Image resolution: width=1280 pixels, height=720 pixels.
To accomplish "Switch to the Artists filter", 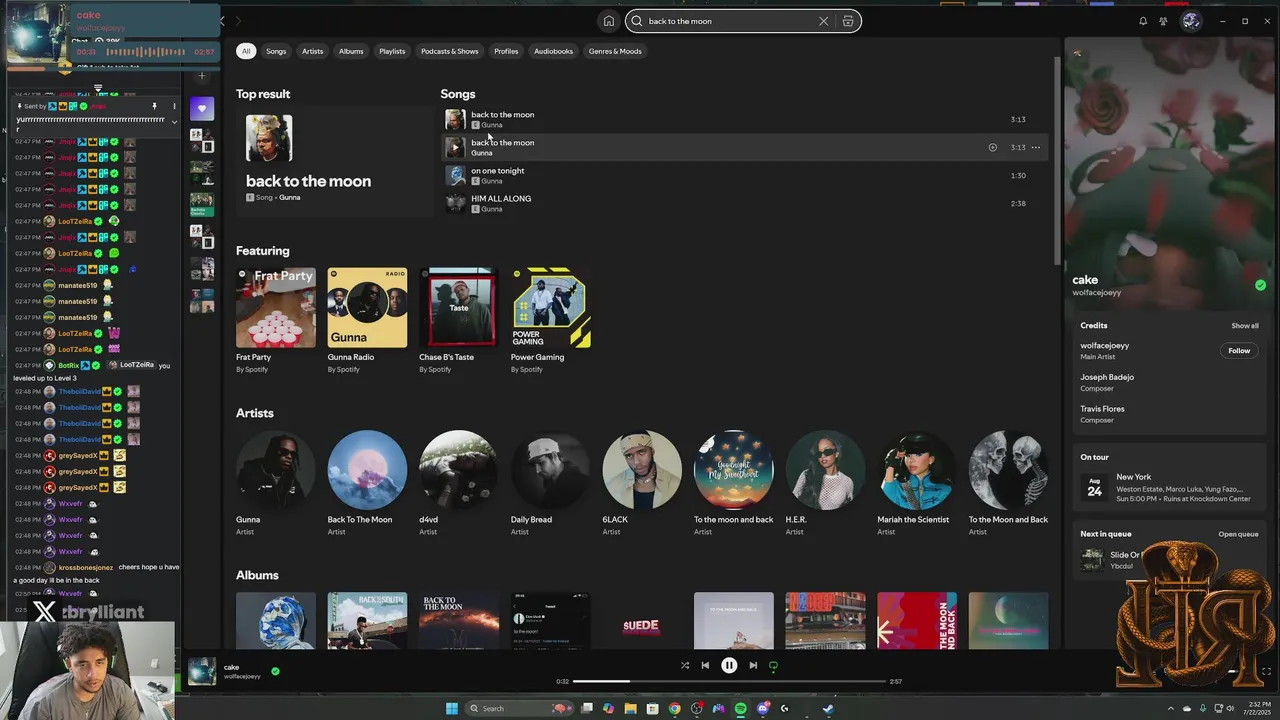I will tap(313, 51).
